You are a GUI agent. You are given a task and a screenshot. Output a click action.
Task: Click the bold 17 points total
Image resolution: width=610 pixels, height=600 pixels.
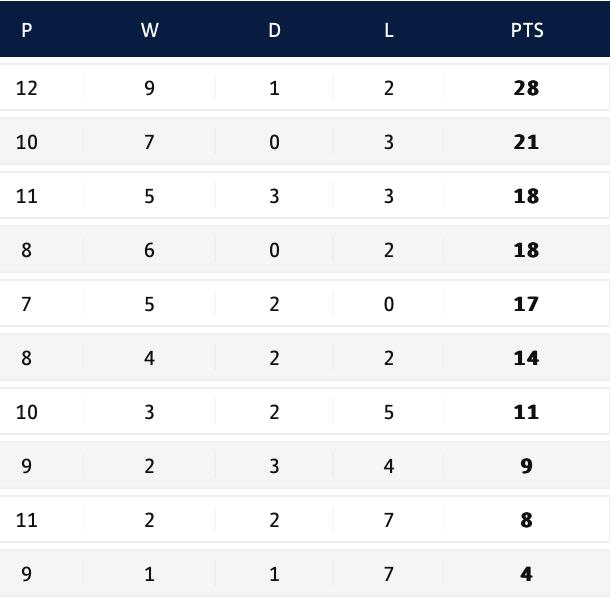(x=526, y=304)
